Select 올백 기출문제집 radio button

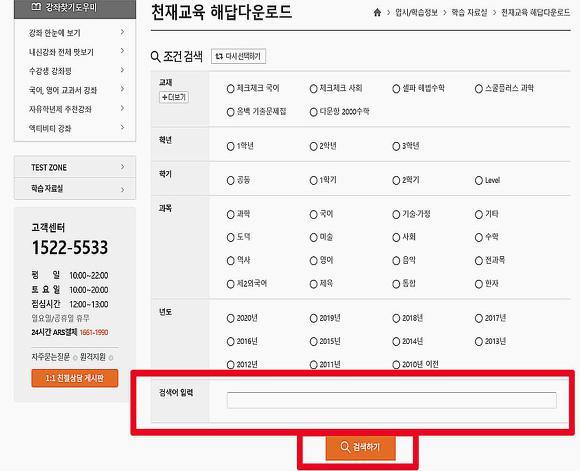point(230,112)
